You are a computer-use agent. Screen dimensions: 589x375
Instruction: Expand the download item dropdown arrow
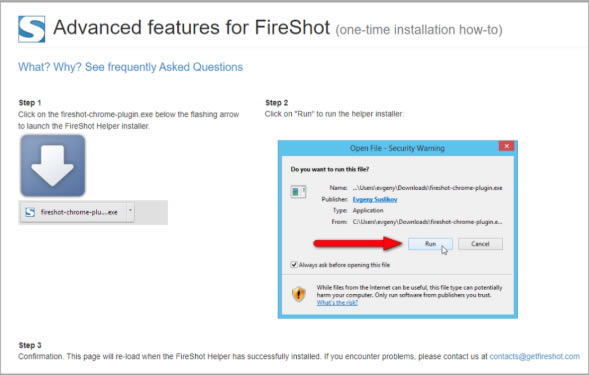pyautogui.click(x=130, y=211)
